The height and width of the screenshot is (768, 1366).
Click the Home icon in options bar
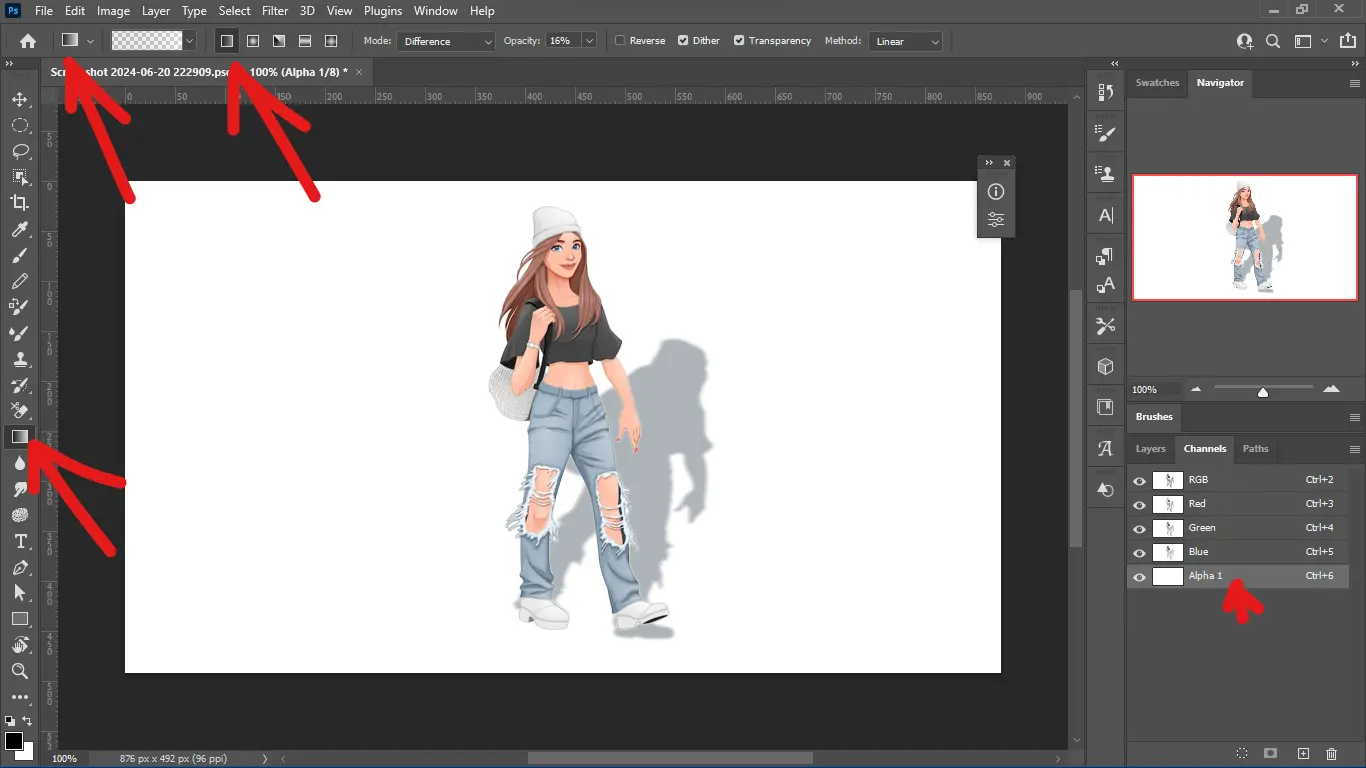coord(28,41)
